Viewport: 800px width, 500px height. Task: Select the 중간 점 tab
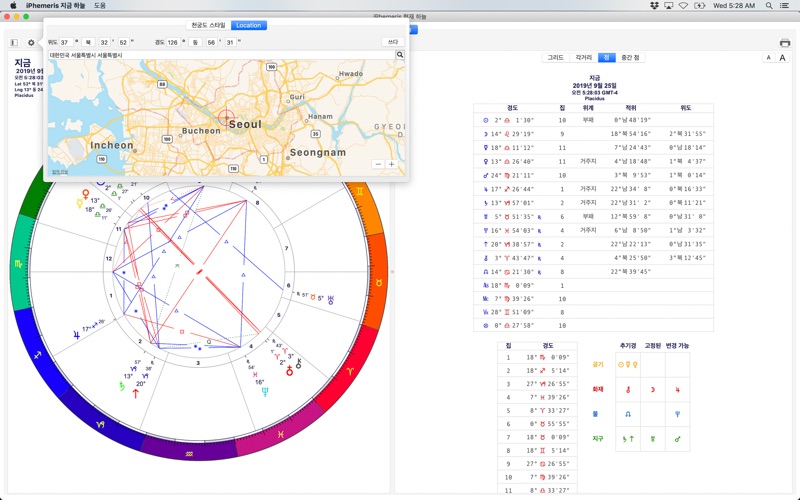click(630, 58)
